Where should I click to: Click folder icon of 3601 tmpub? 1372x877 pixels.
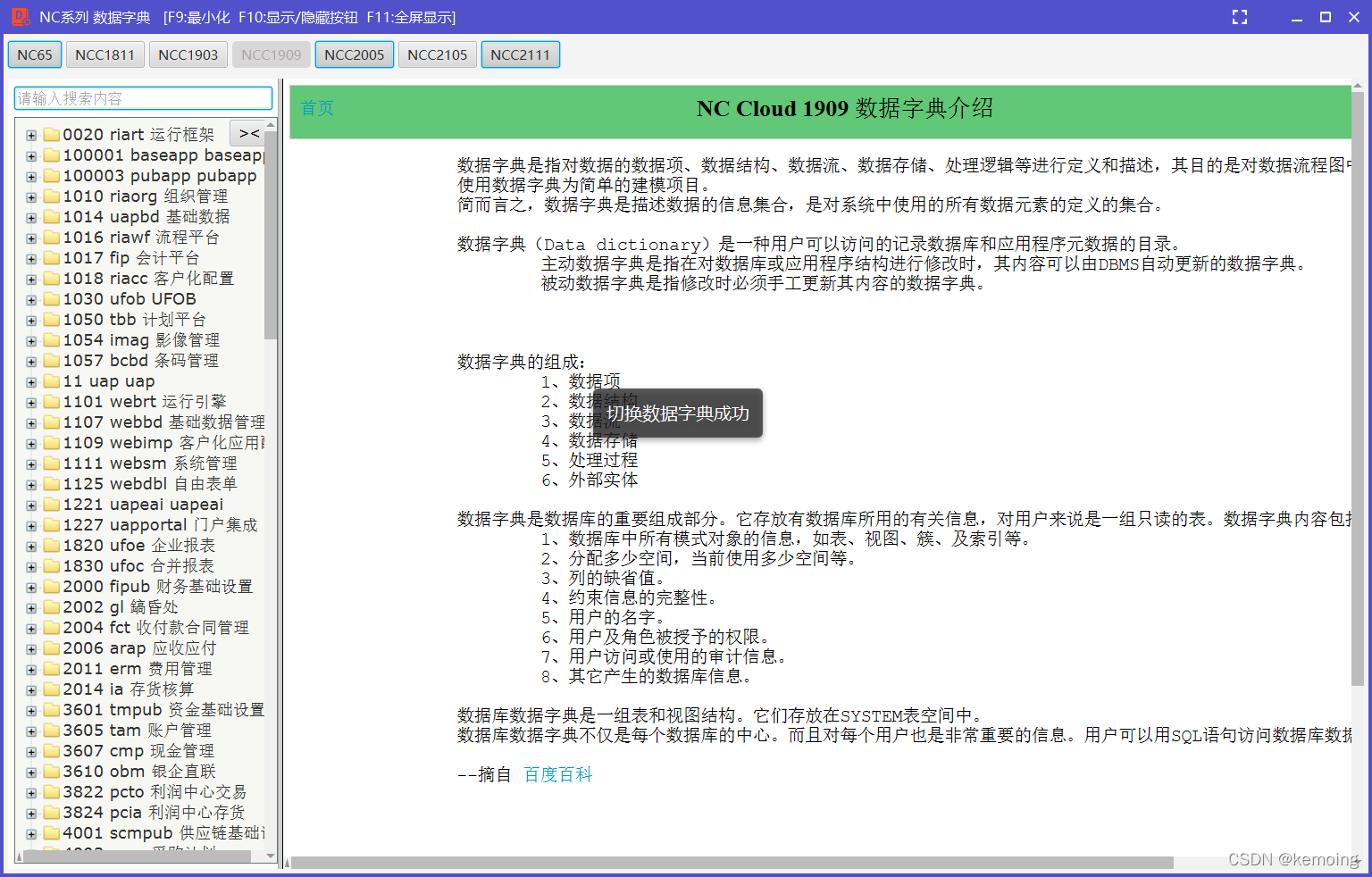pos(52,710)
